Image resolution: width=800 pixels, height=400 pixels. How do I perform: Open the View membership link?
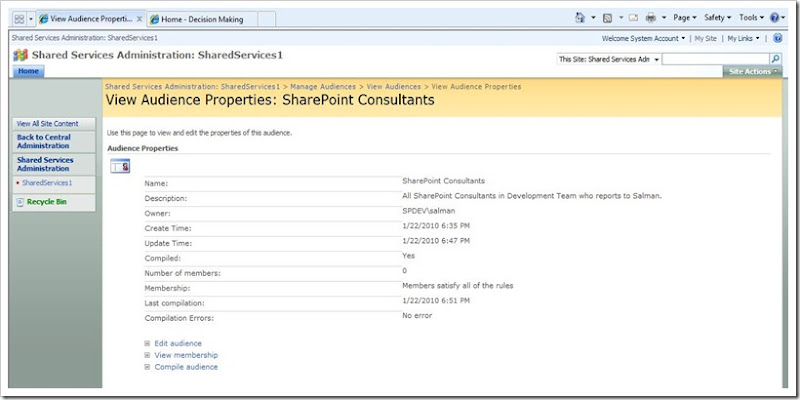(x=186, y=355)
